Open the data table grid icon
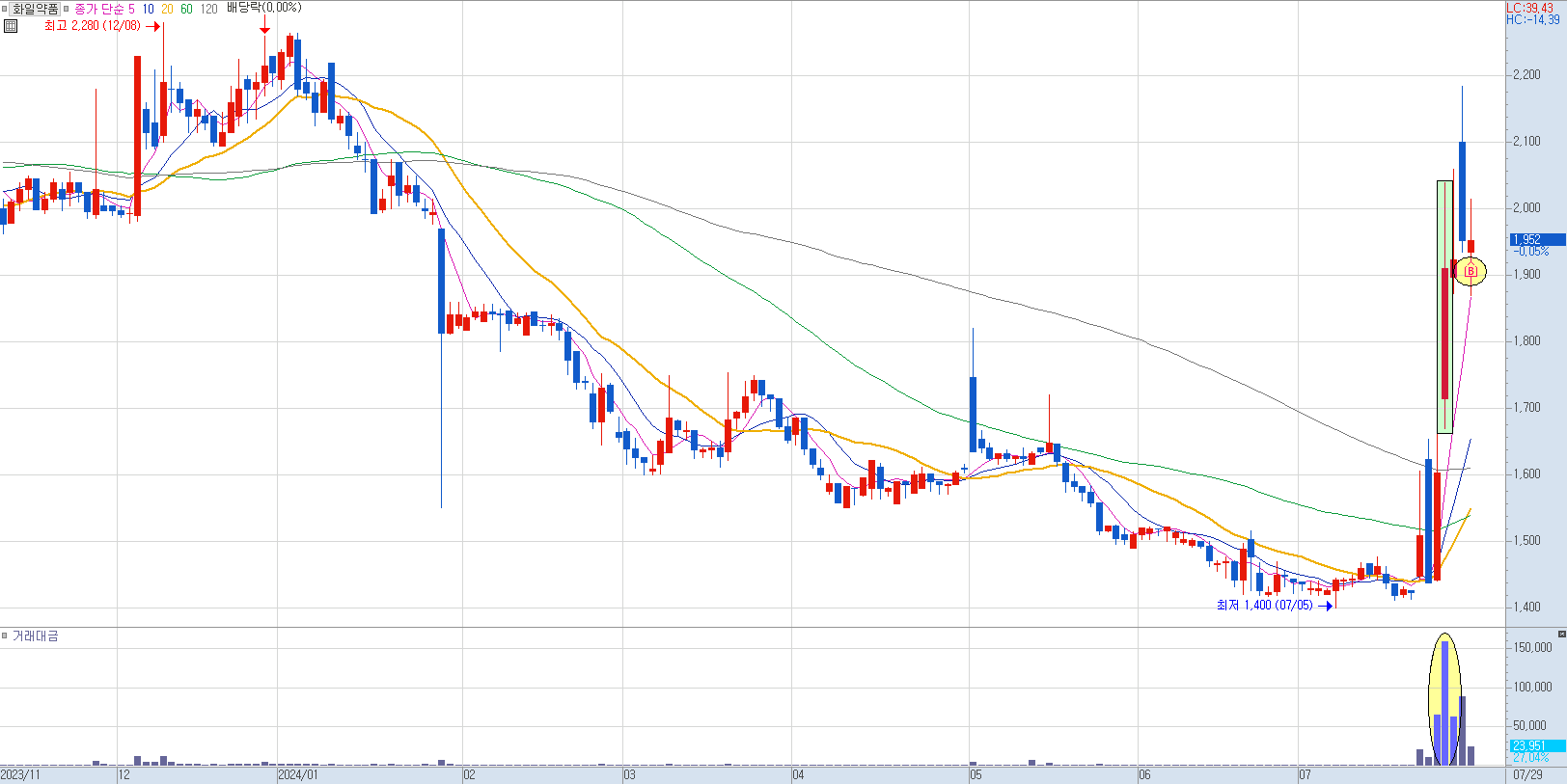The image size is (1567, 784). (11, 26)
